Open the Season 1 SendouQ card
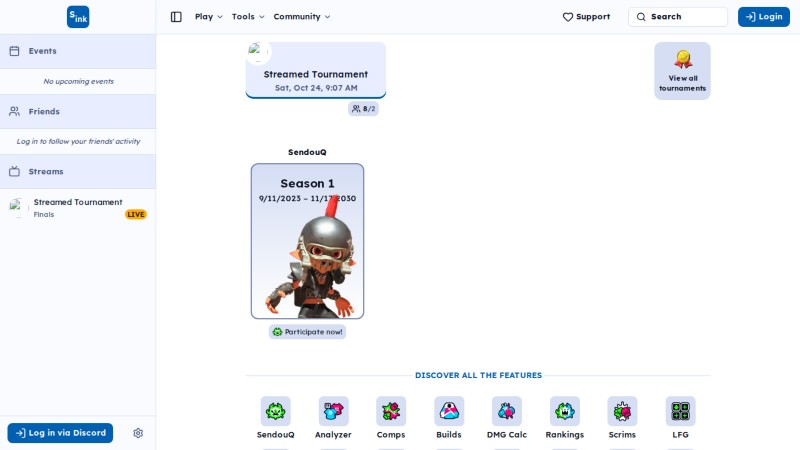This screenshot has height=450, width=800. point(307,241)
